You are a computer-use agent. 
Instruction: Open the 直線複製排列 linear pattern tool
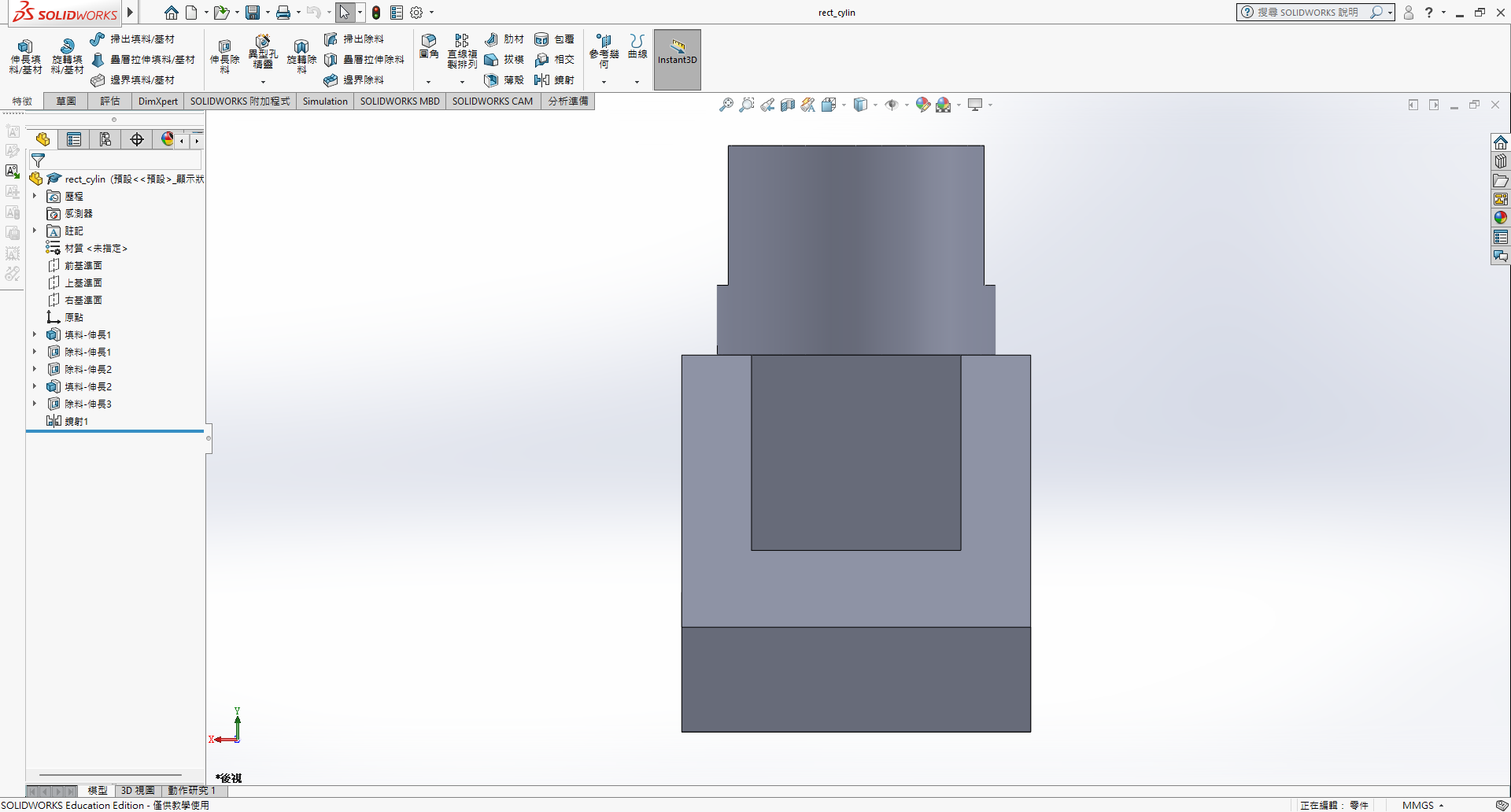tap(462, 51)
